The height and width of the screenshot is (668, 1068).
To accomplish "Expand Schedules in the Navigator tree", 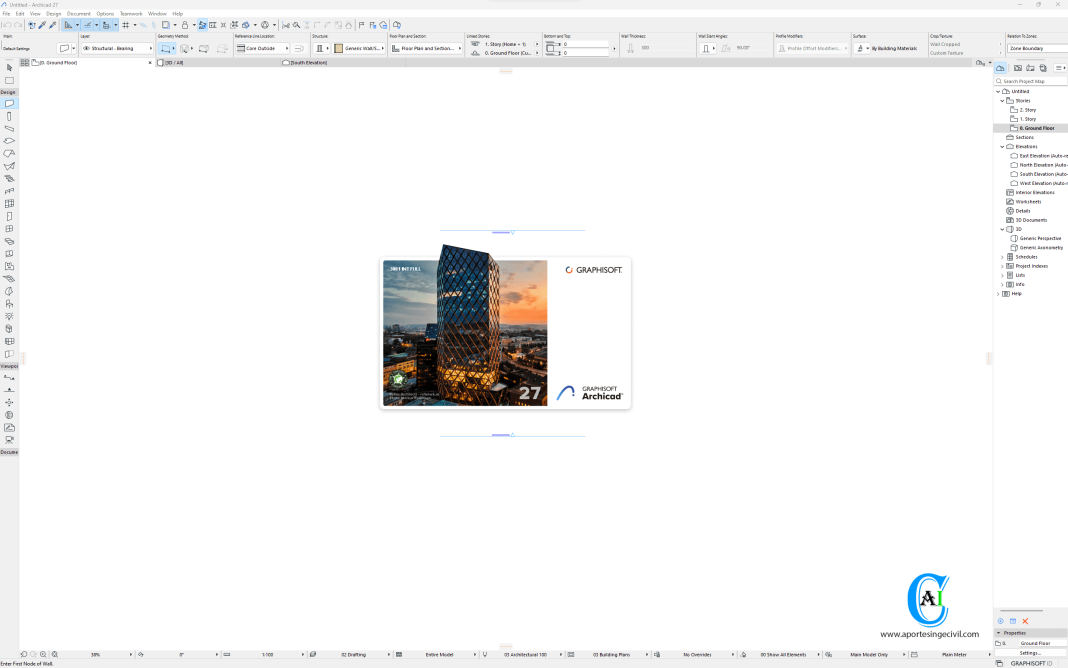I will coord(1002,257).
